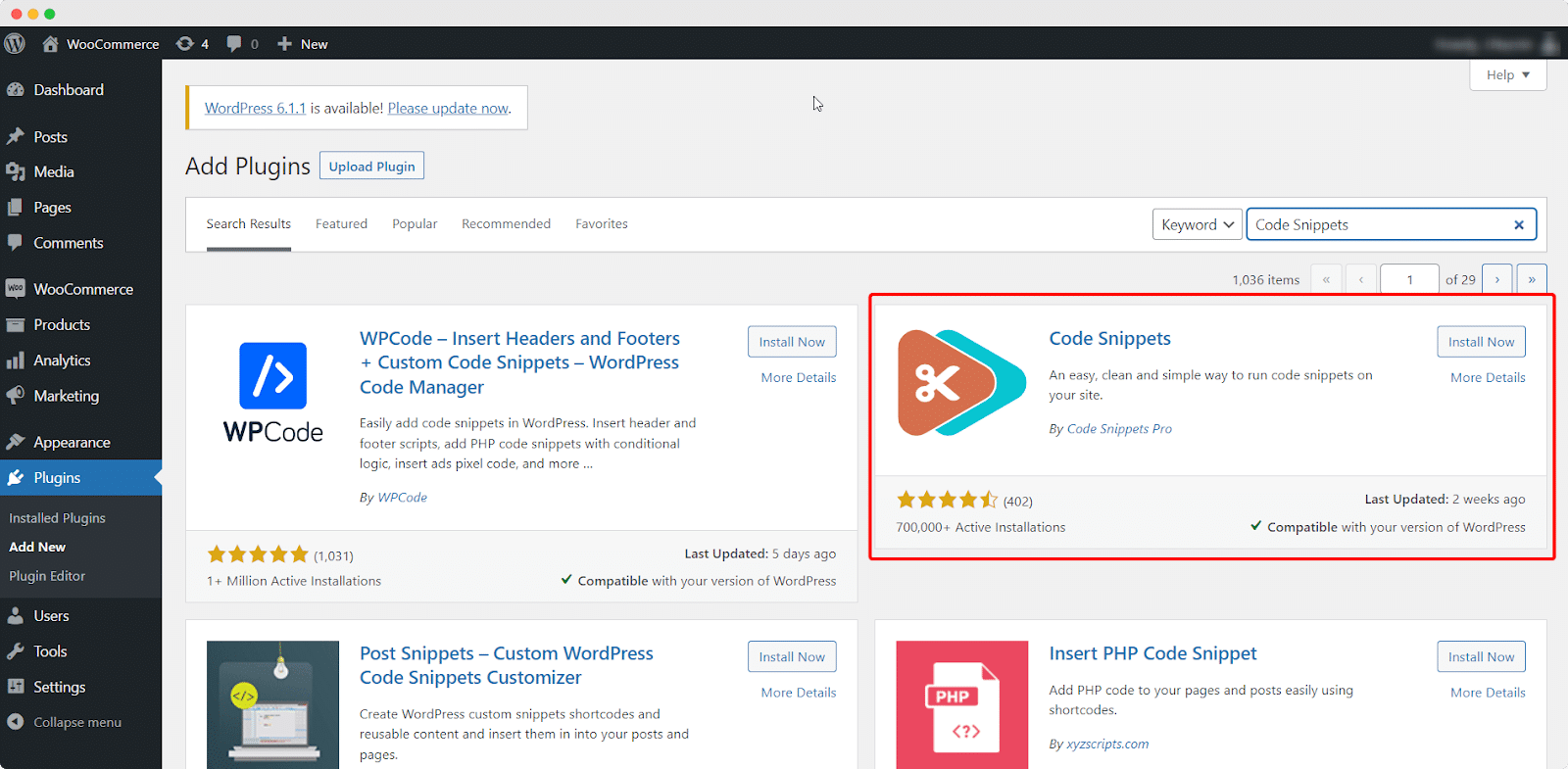This screenshot has height=769, width=1568.
Task: Open the Keyword search type dropdown
Action: (1197, 224)
